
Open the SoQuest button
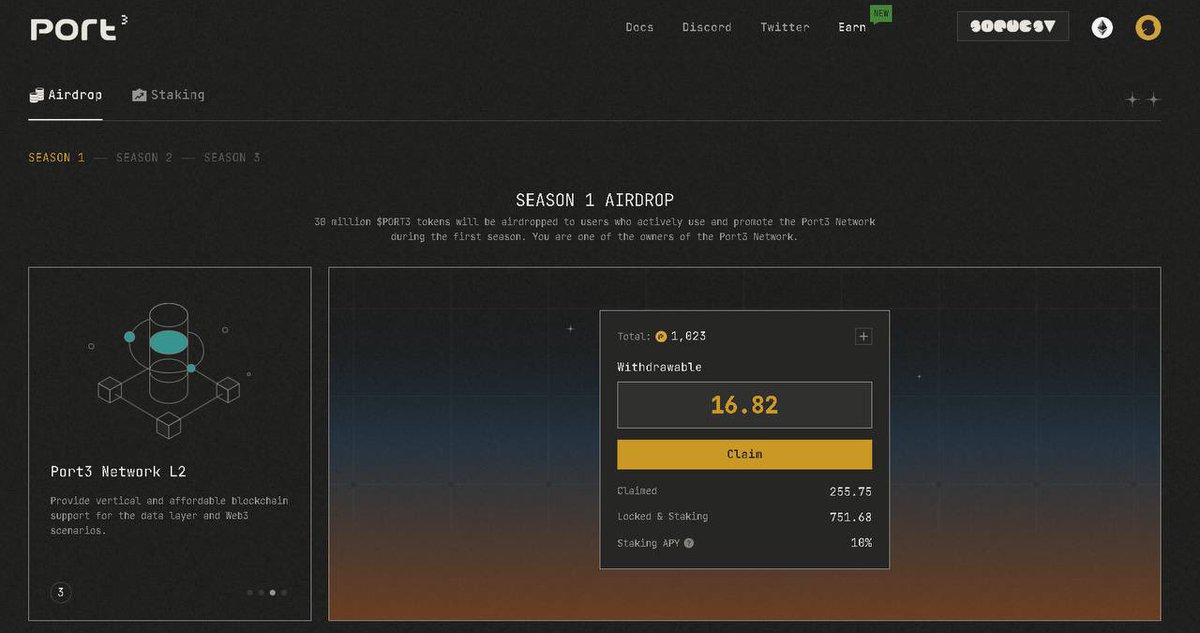click(x=1013, y=26)
